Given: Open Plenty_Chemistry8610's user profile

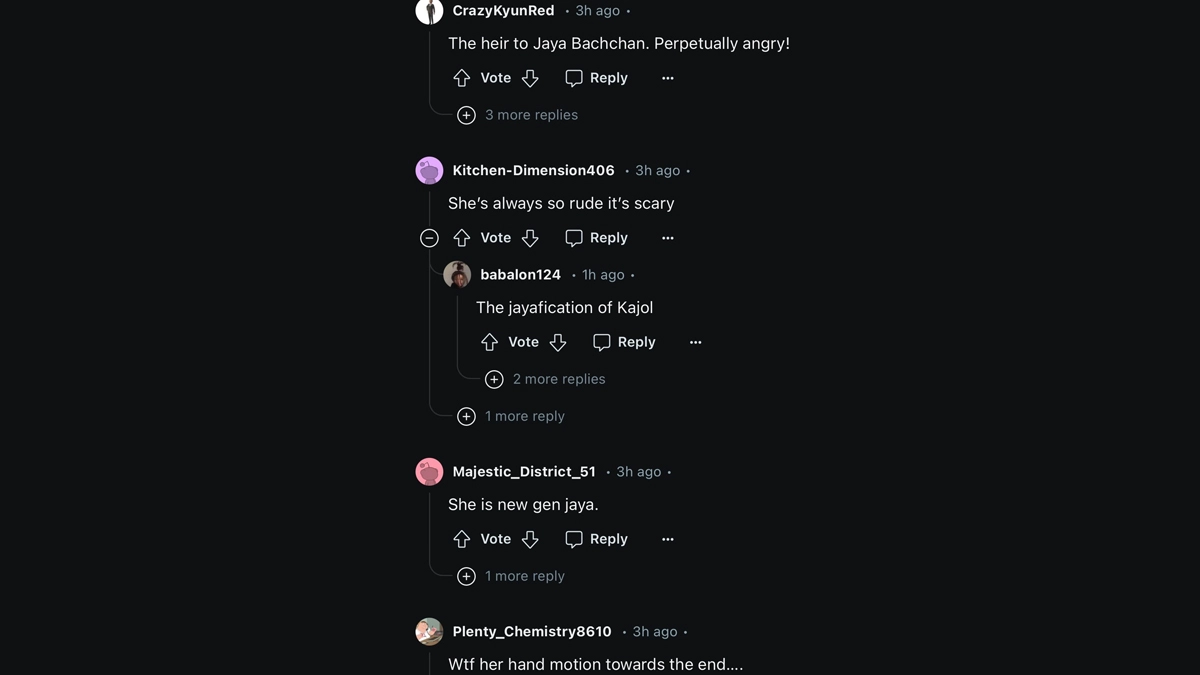Looking at the screenshot, I should 532,632.
